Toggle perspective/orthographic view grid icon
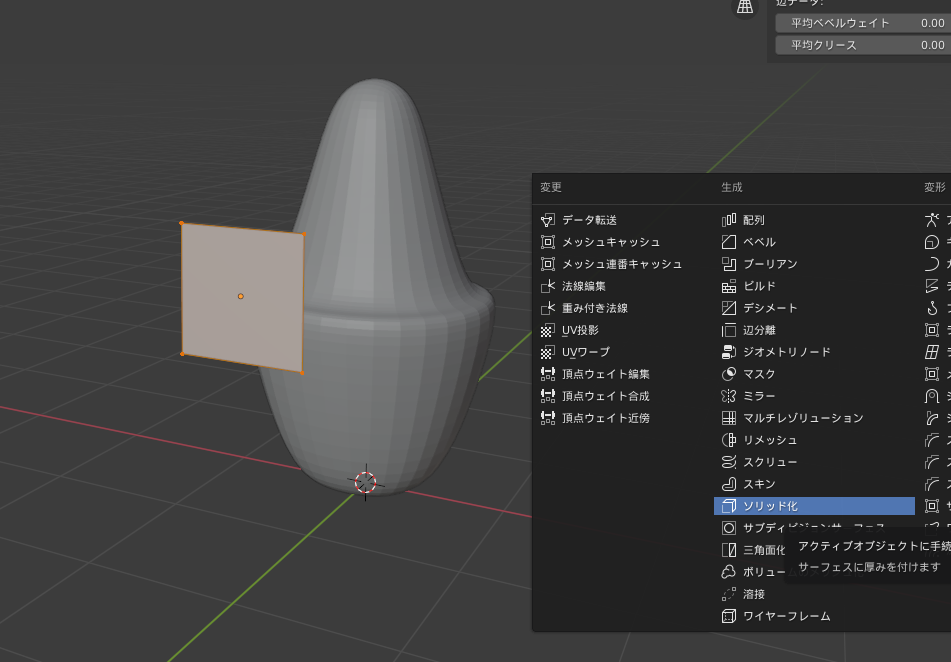This screenshot has width=951, height=662. pos(745,7)
